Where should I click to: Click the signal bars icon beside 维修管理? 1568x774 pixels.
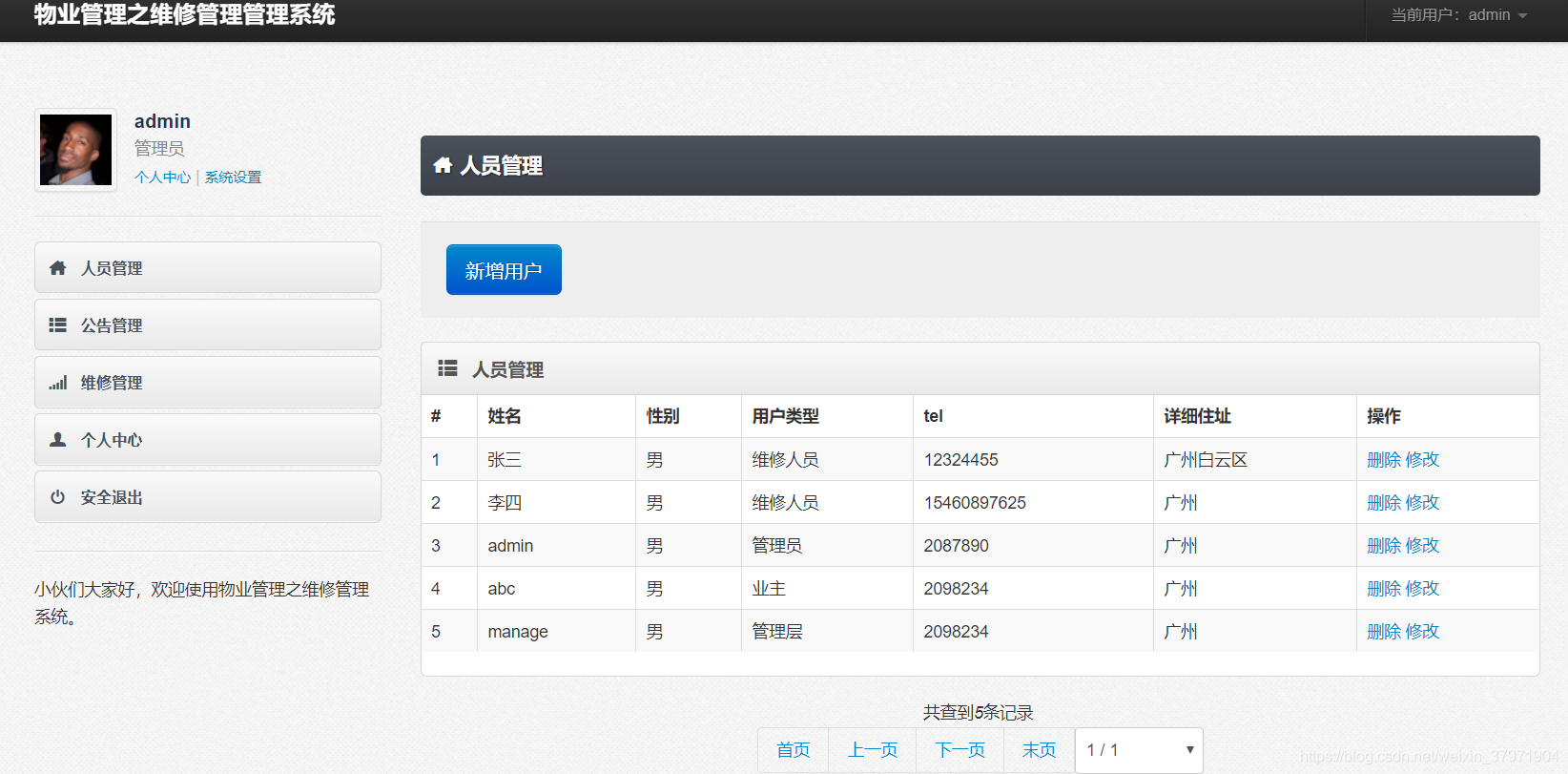pos(58,383)
